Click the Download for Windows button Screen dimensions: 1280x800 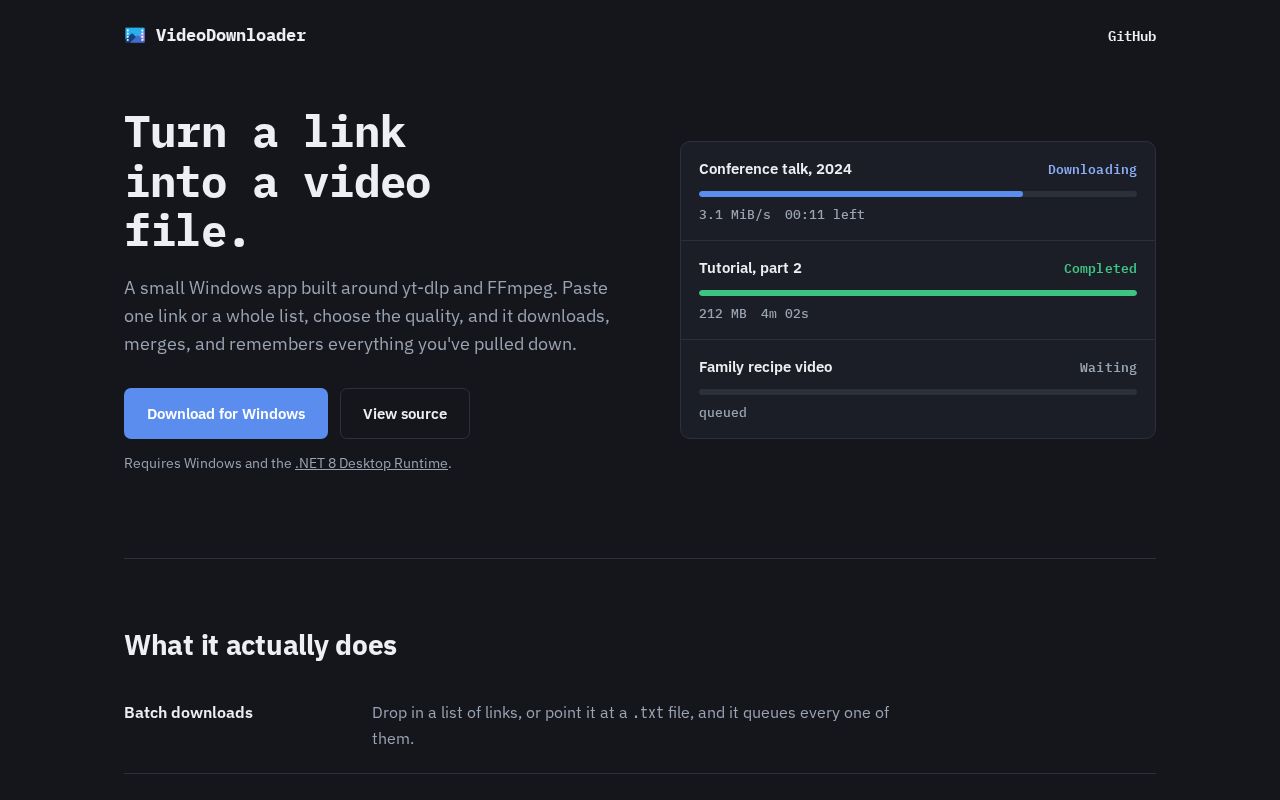point(226,413)
